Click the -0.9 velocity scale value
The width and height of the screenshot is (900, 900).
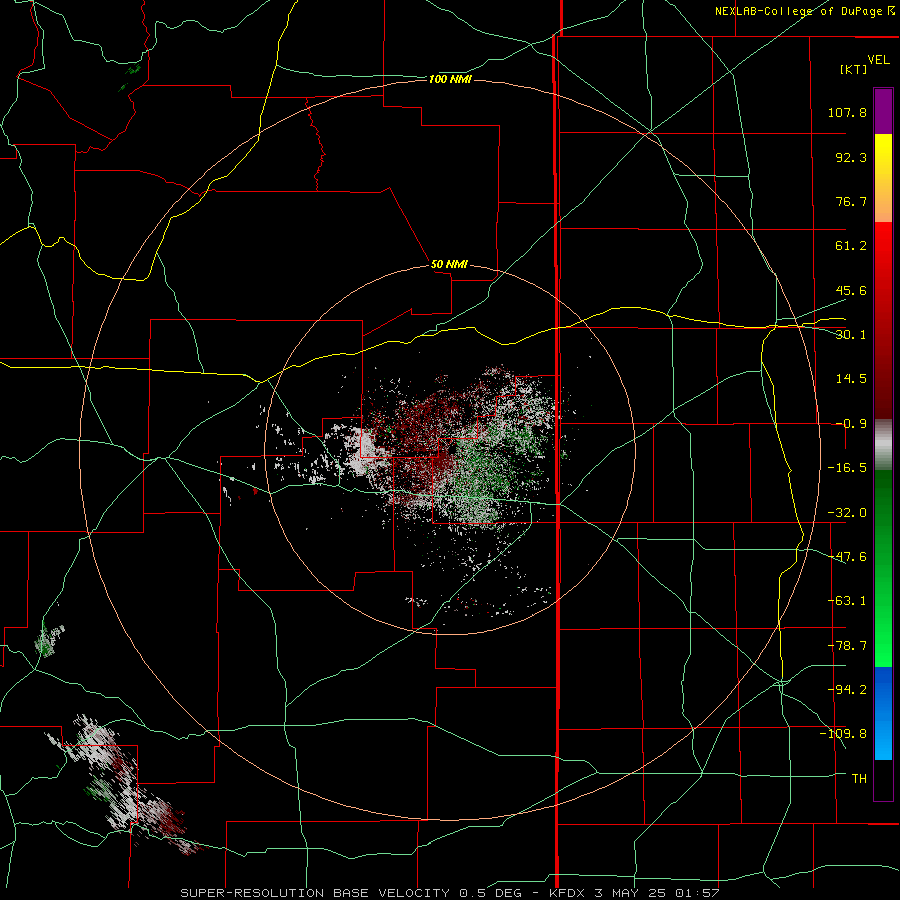pyautogui.click(x=851, y=424)
